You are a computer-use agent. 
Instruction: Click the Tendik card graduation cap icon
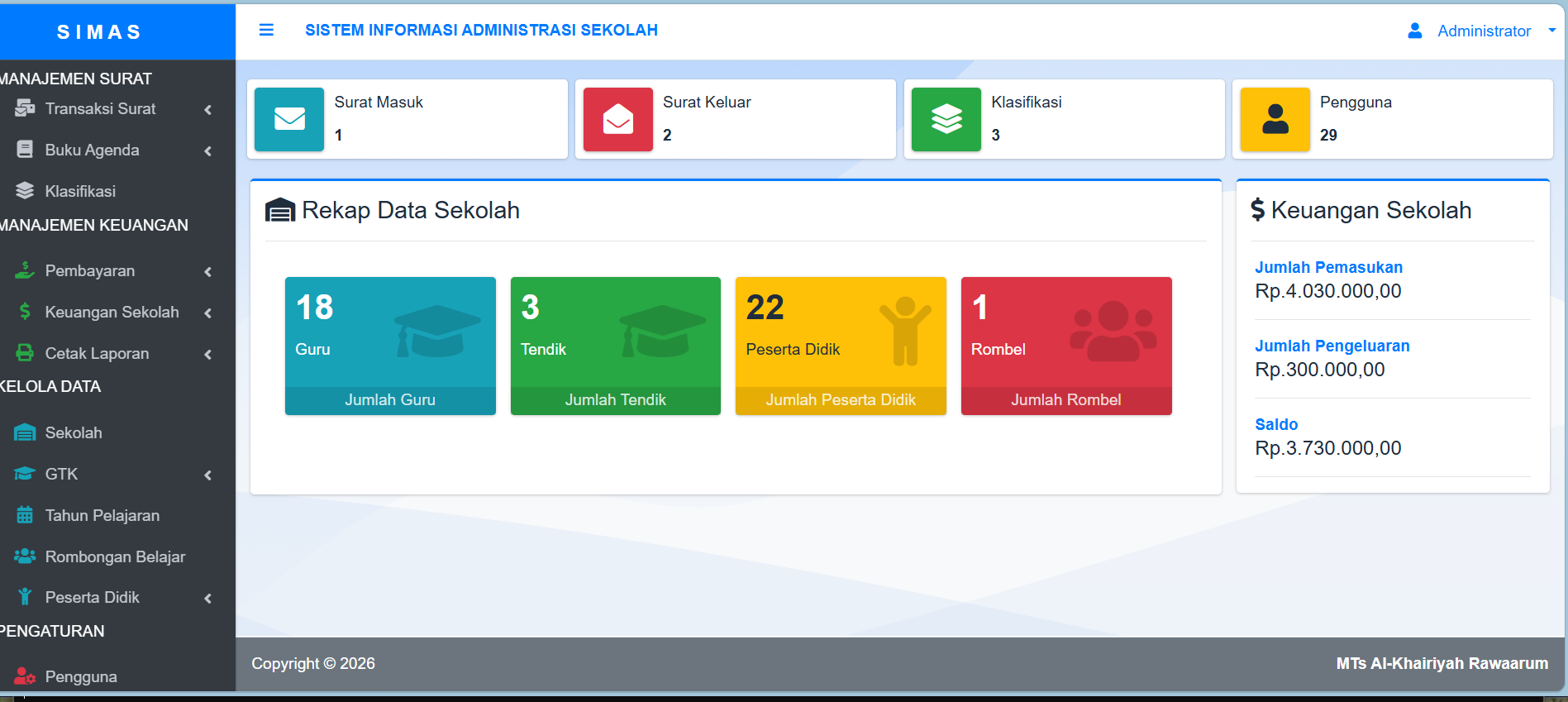(x=663, y=331)
